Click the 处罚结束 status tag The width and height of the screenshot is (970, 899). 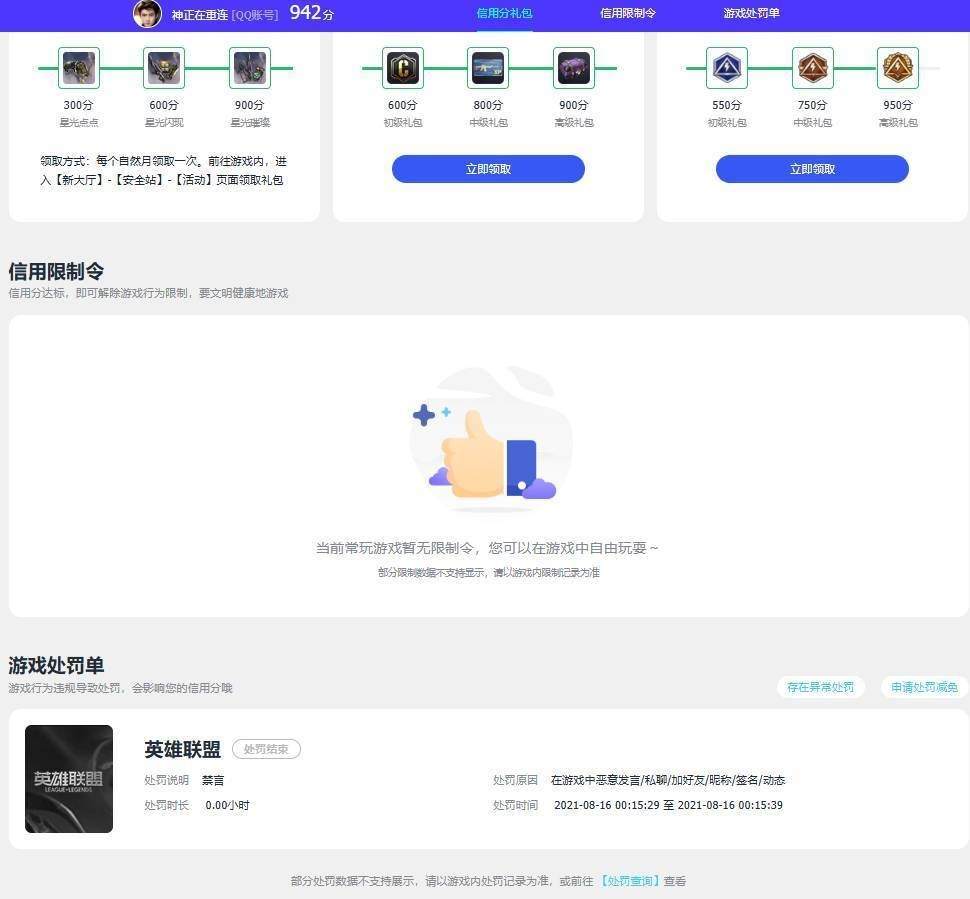266,749
